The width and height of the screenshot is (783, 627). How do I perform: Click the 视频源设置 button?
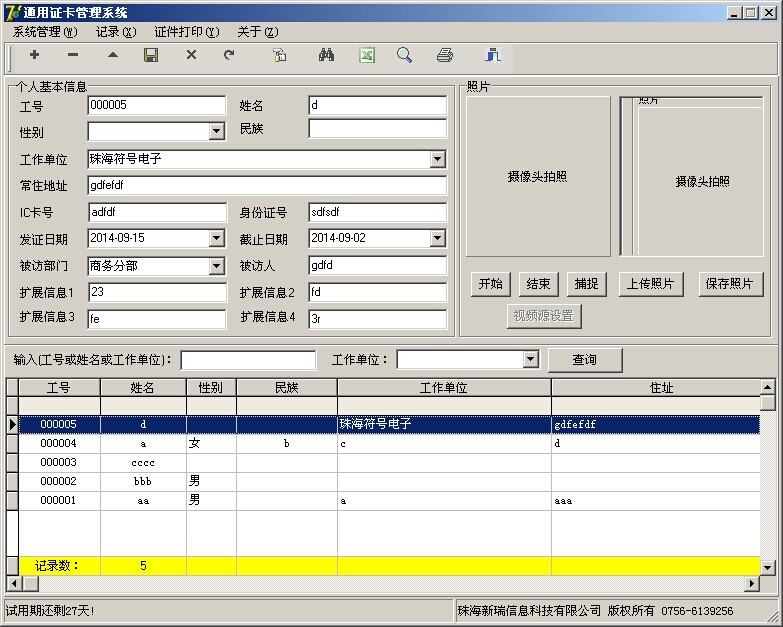click(x=544, y=316)
